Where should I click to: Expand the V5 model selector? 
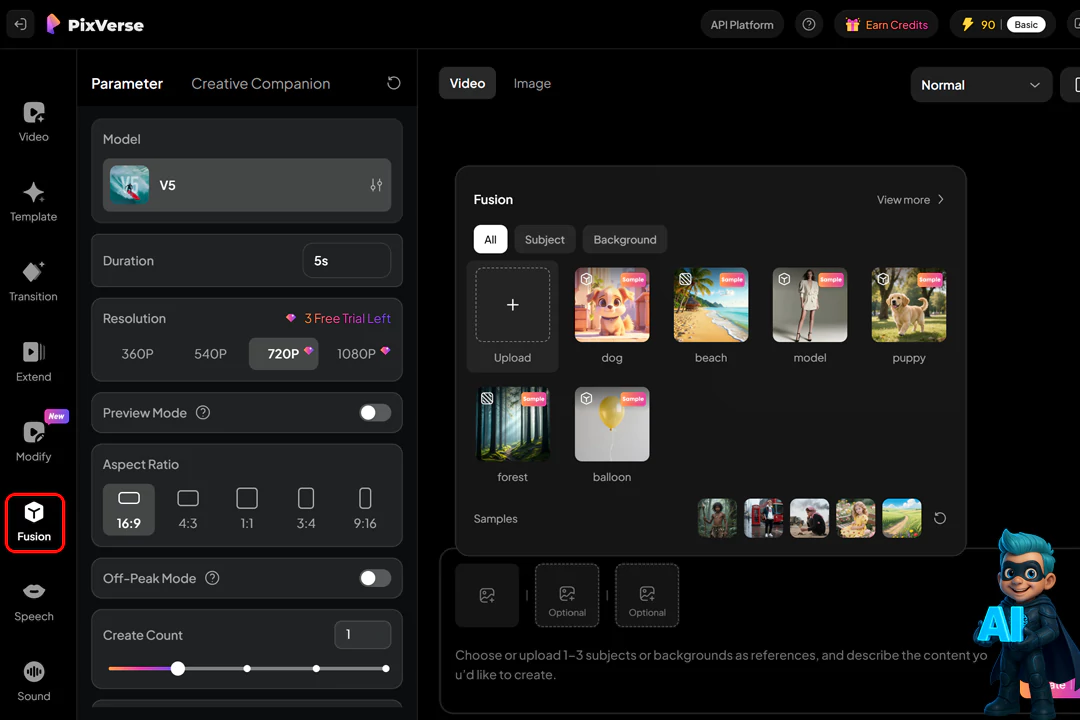click(247, 185)
